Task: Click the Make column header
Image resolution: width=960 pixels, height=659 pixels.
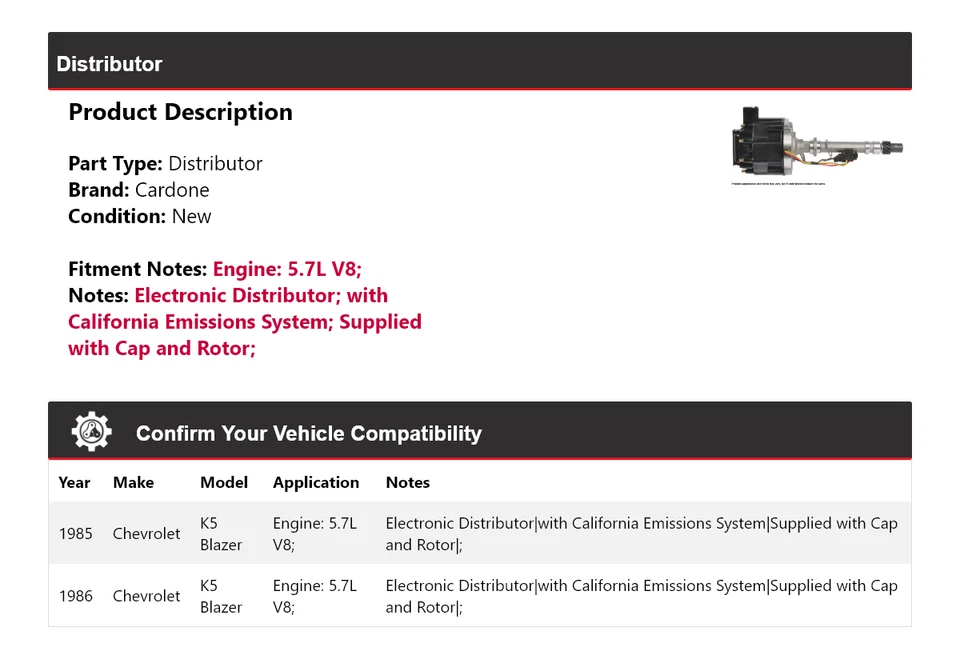Action: click(133, 483)
